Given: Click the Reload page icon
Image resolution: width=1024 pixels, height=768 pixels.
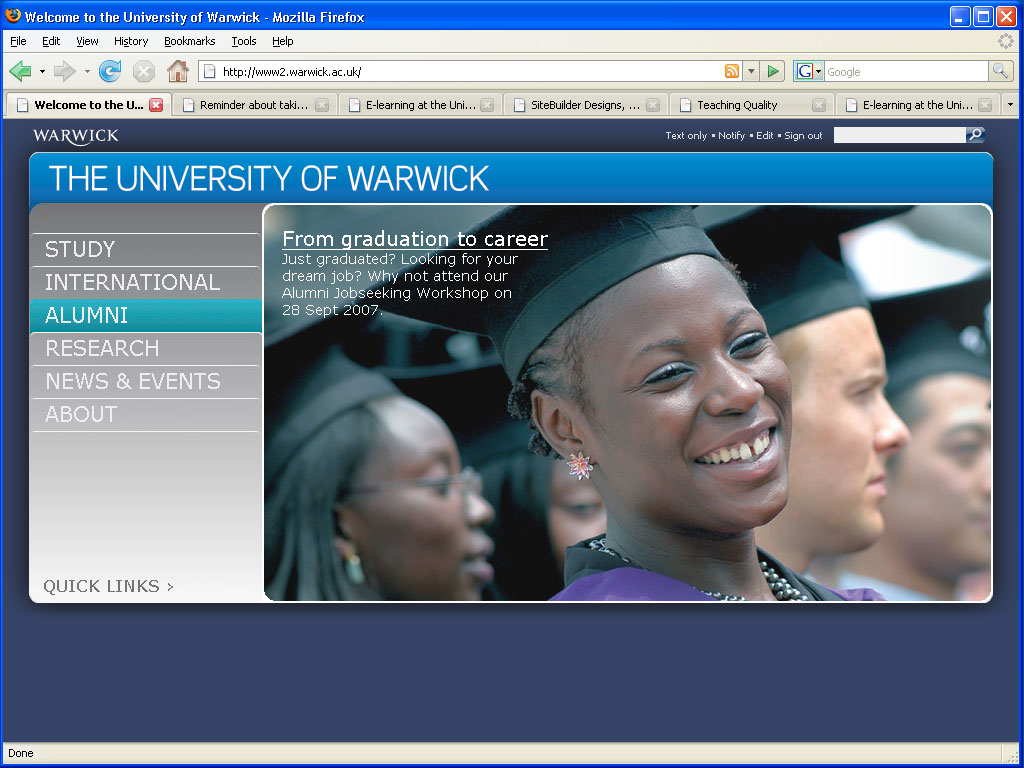Looking at the screenshot, I should click(x=110, y=71).
